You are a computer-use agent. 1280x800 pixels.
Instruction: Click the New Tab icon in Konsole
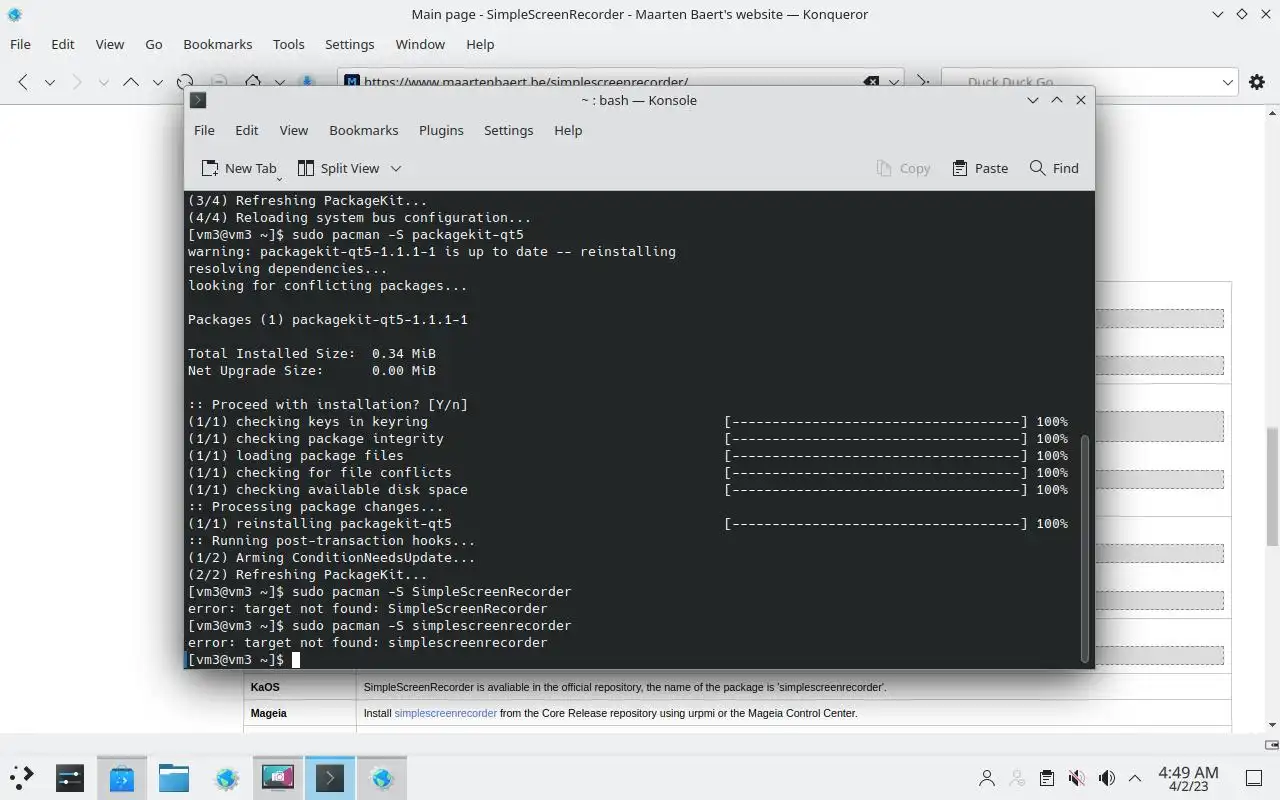click(x=210, y=168)
